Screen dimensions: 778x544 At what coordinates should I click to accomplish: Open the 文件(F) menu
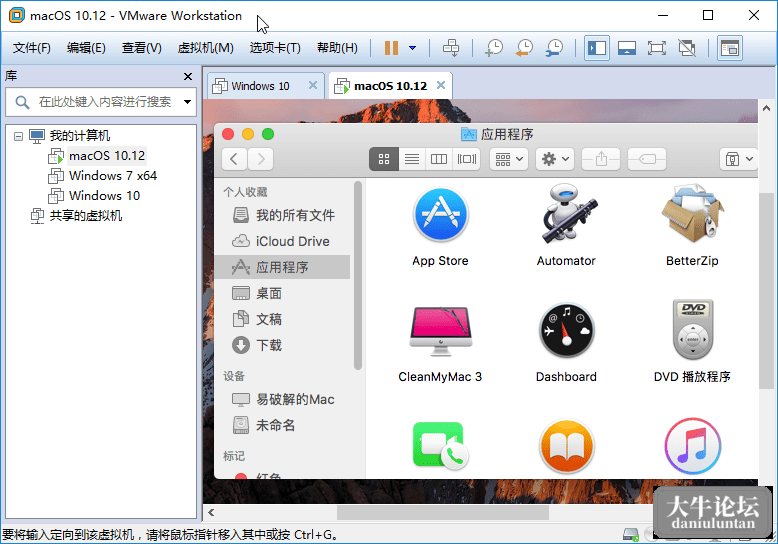pyautogui.click(x=32, y=48)
